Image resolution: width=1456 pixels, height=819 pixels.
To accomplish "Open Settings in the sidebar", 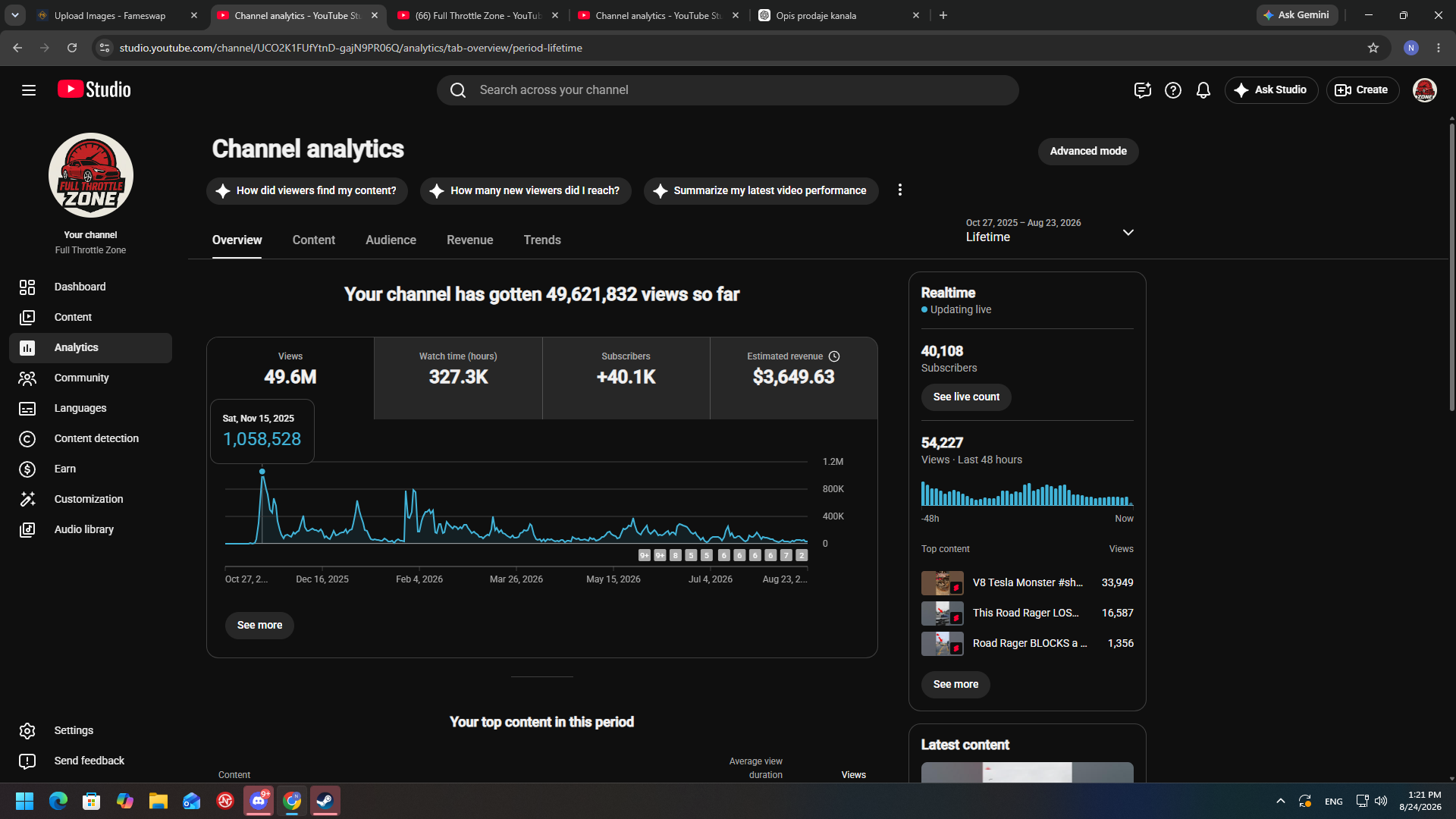I will 90,730.
